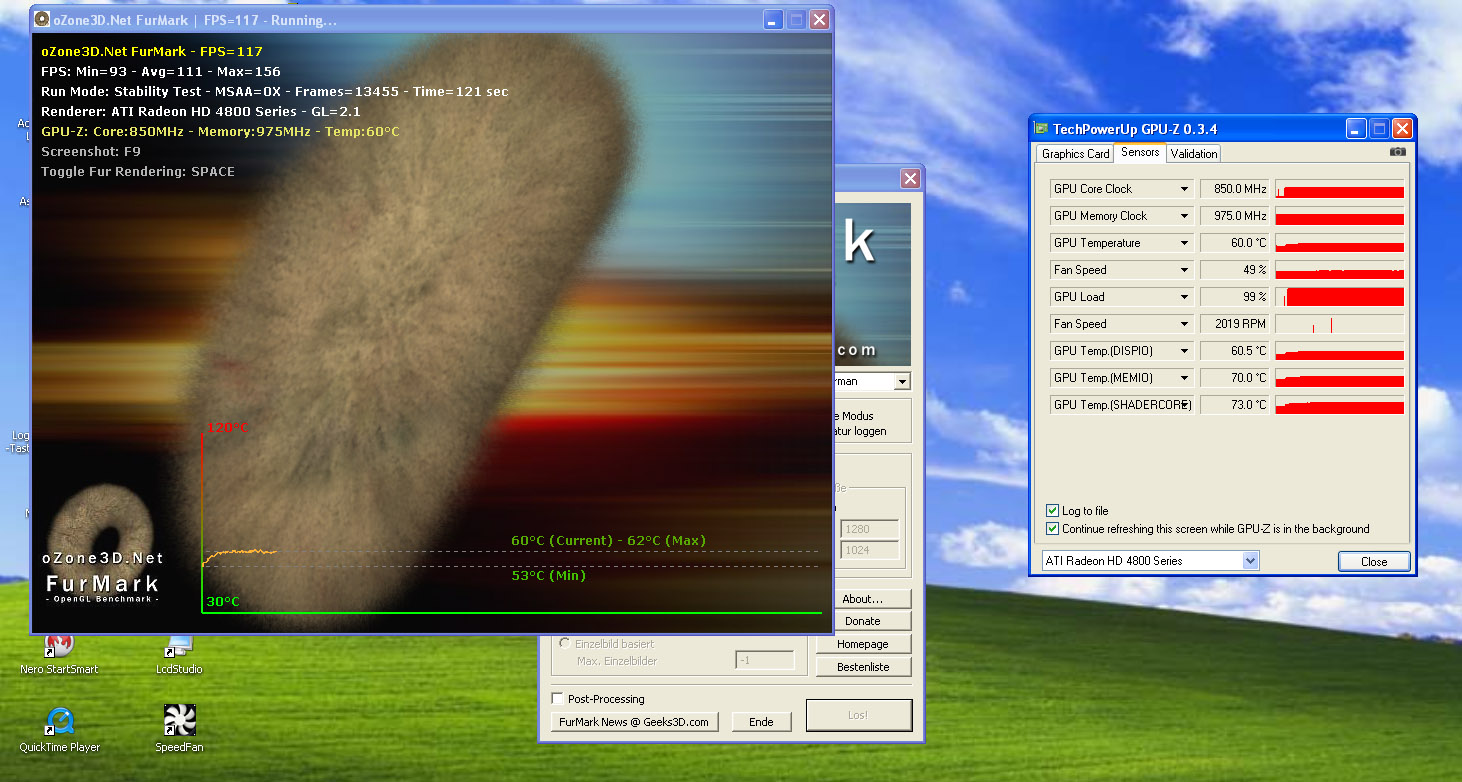The width and height of the screenshot is (1462, 782).
Task: Enable the Log to file checkbox
Action: pos(1052,511)
